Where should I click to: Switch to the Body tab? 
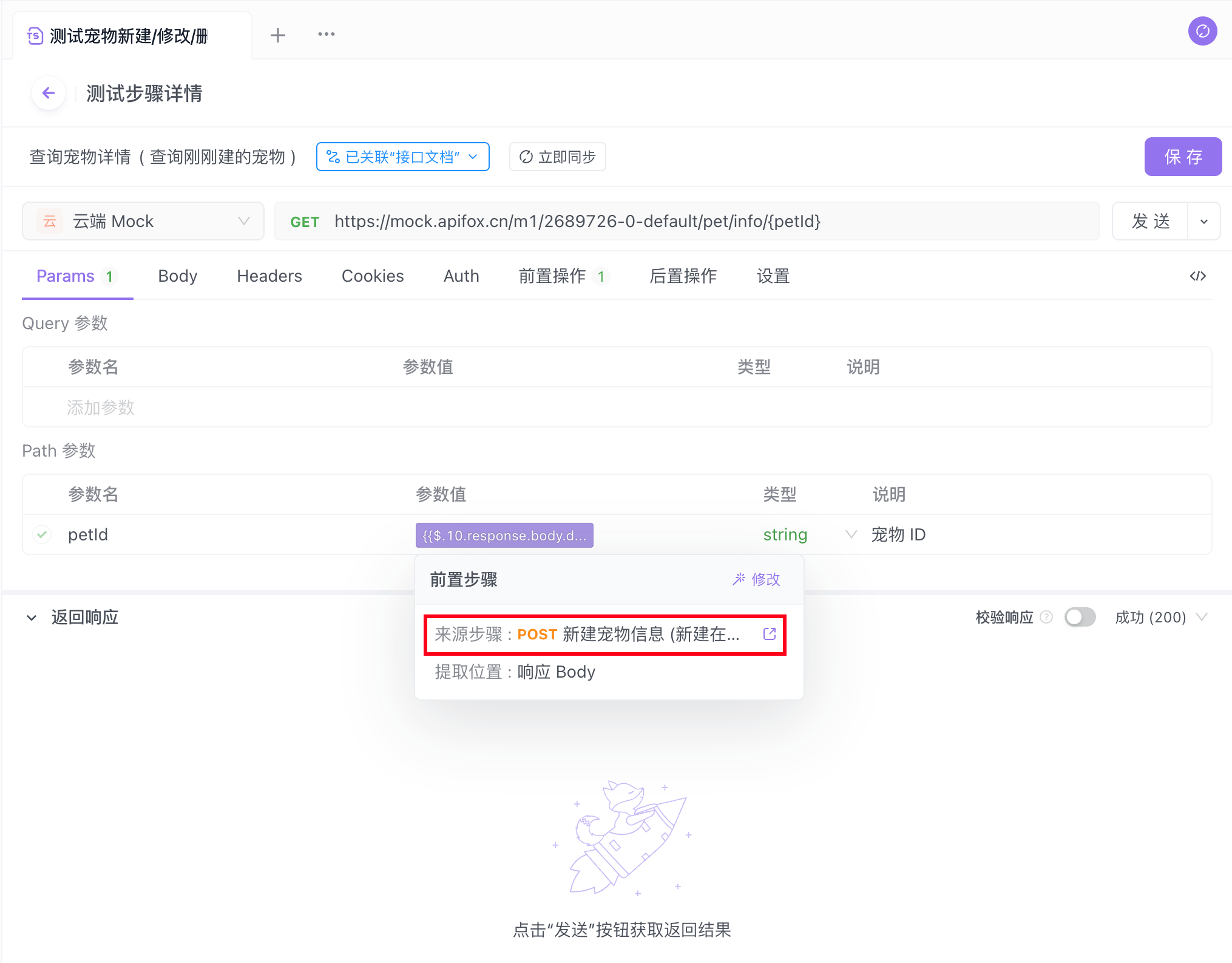coord(177,276)
